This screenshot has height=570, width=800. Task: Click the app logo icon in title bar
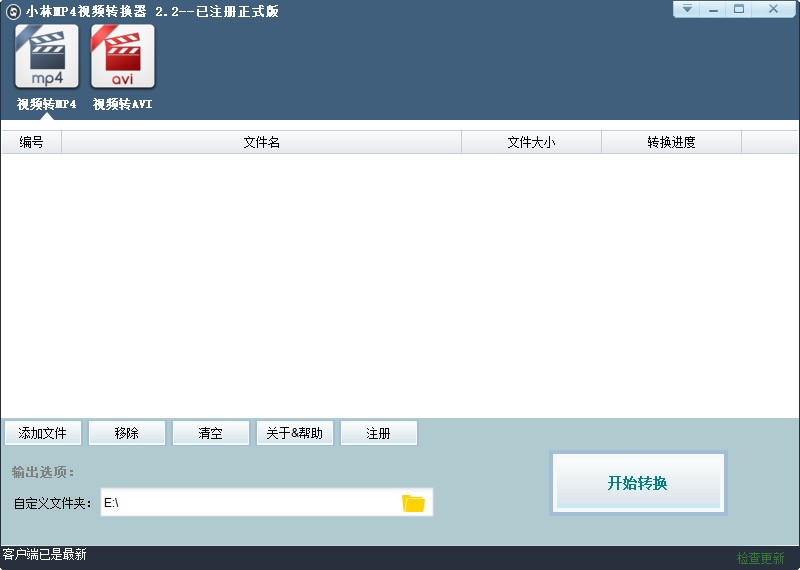13,11
